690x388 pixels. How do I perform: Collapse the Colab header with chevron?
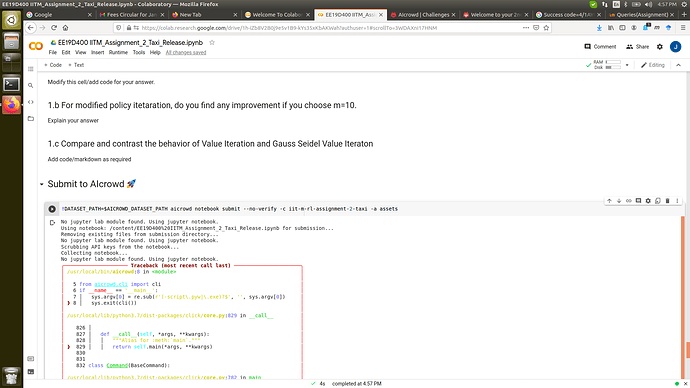(679, 65)
